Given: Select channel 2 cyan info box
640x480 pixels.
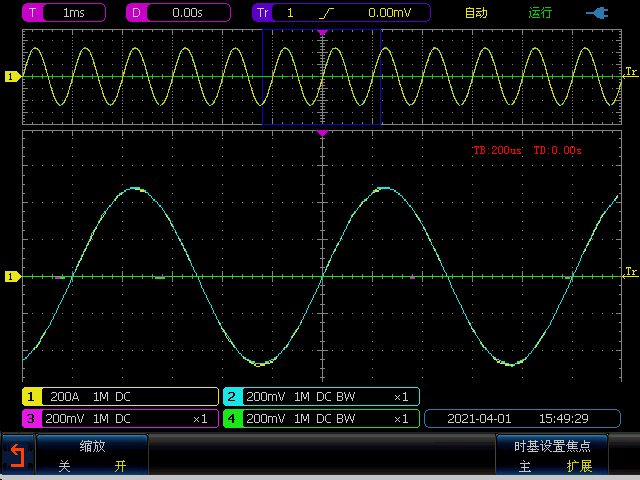Looking at the screenshot, I should [x=320, y=396].
